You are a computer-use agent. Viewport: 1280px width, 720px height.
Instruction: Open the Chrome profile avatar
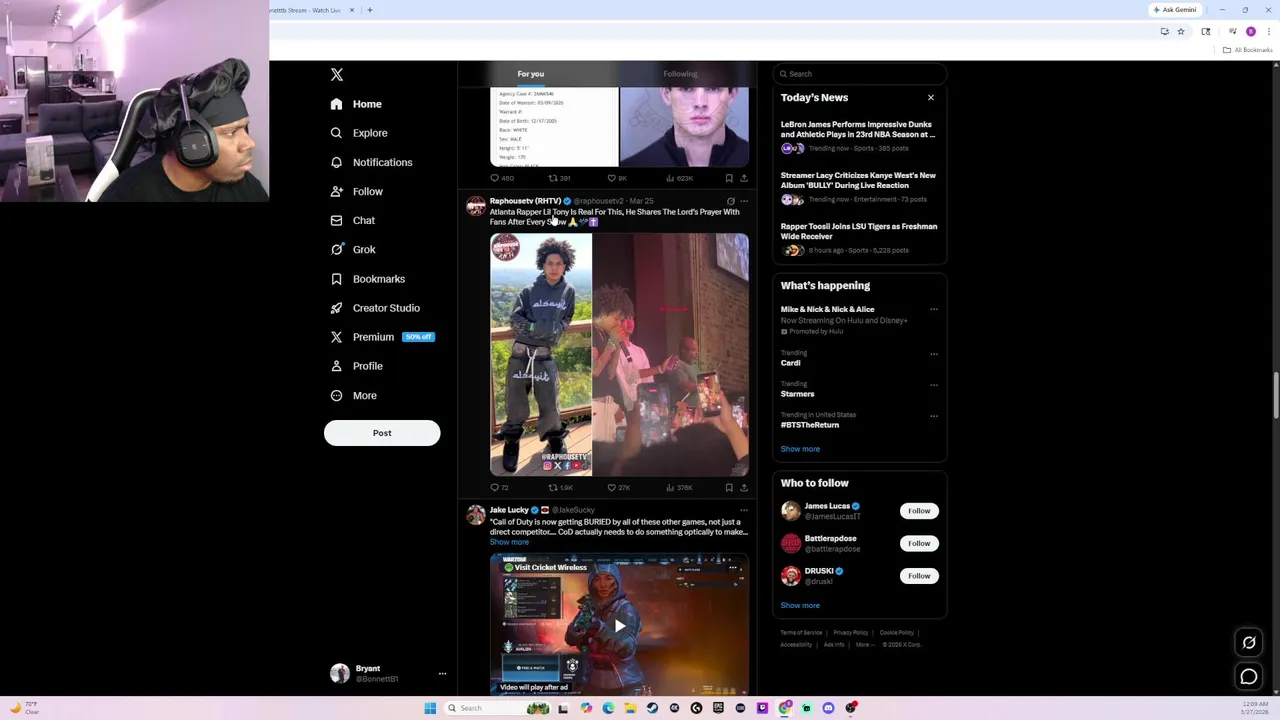[1251, 32]
